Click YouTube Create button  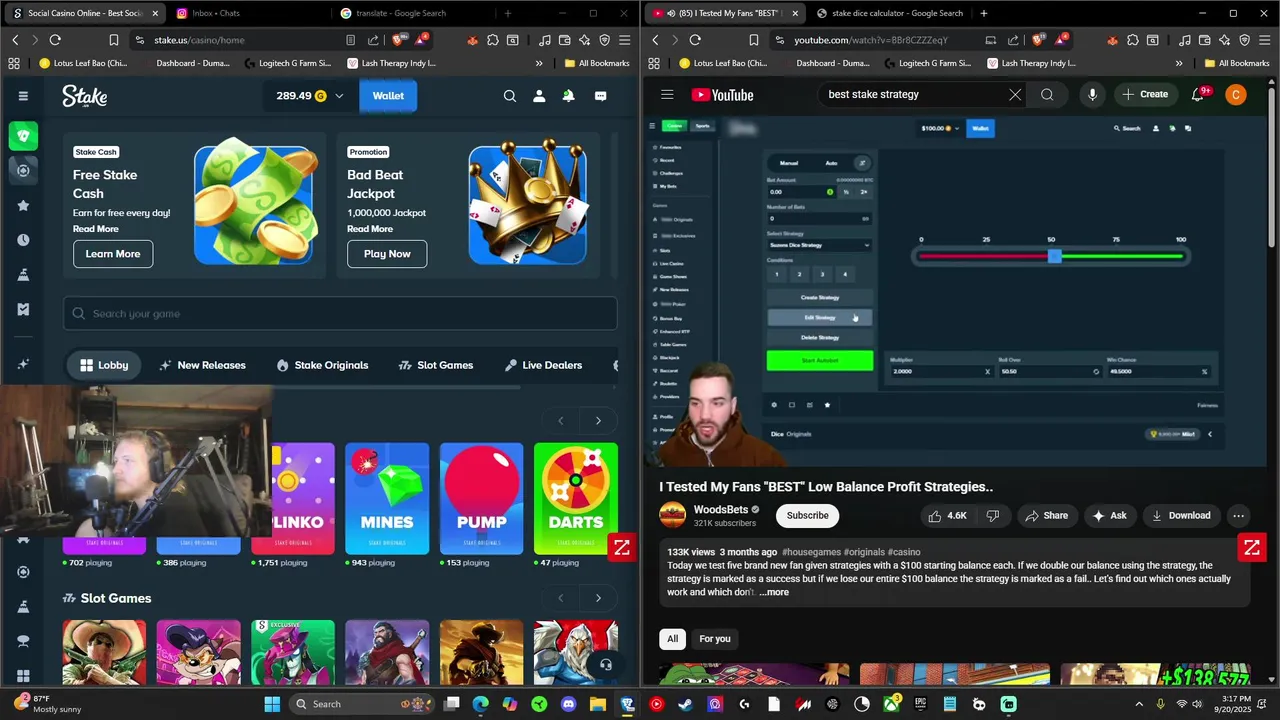click(x=1145, y=95)
